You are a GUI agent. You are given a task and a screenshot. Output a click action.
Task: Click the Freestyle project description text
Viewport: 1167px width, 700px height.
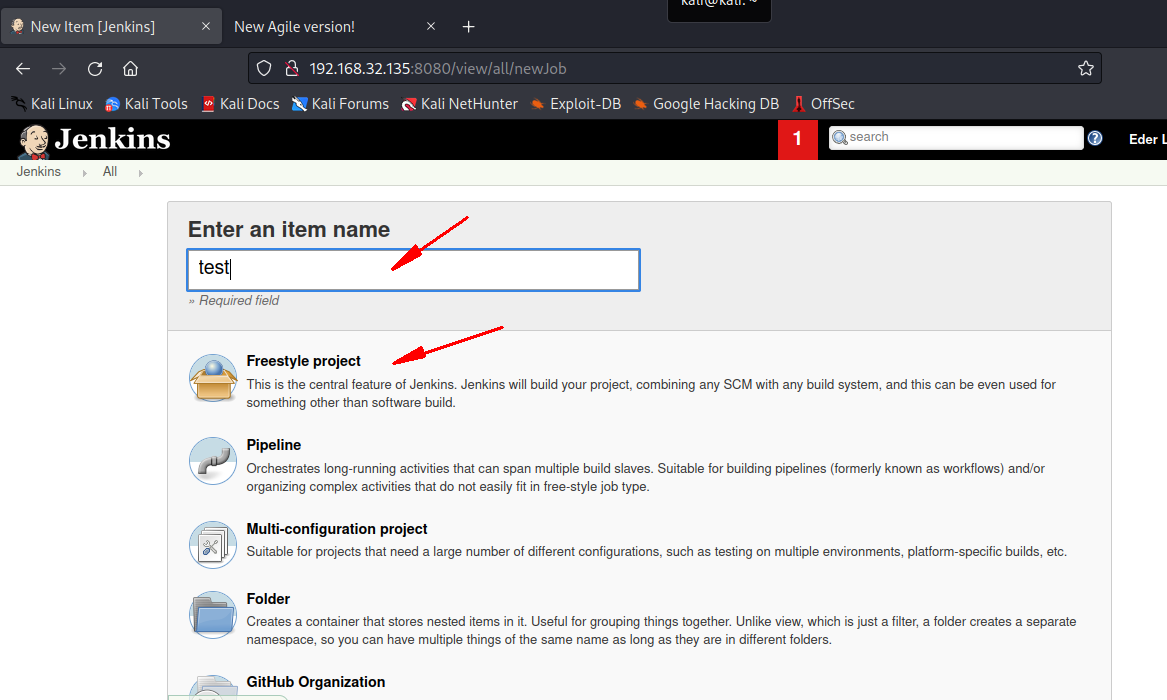click(651, 394)
